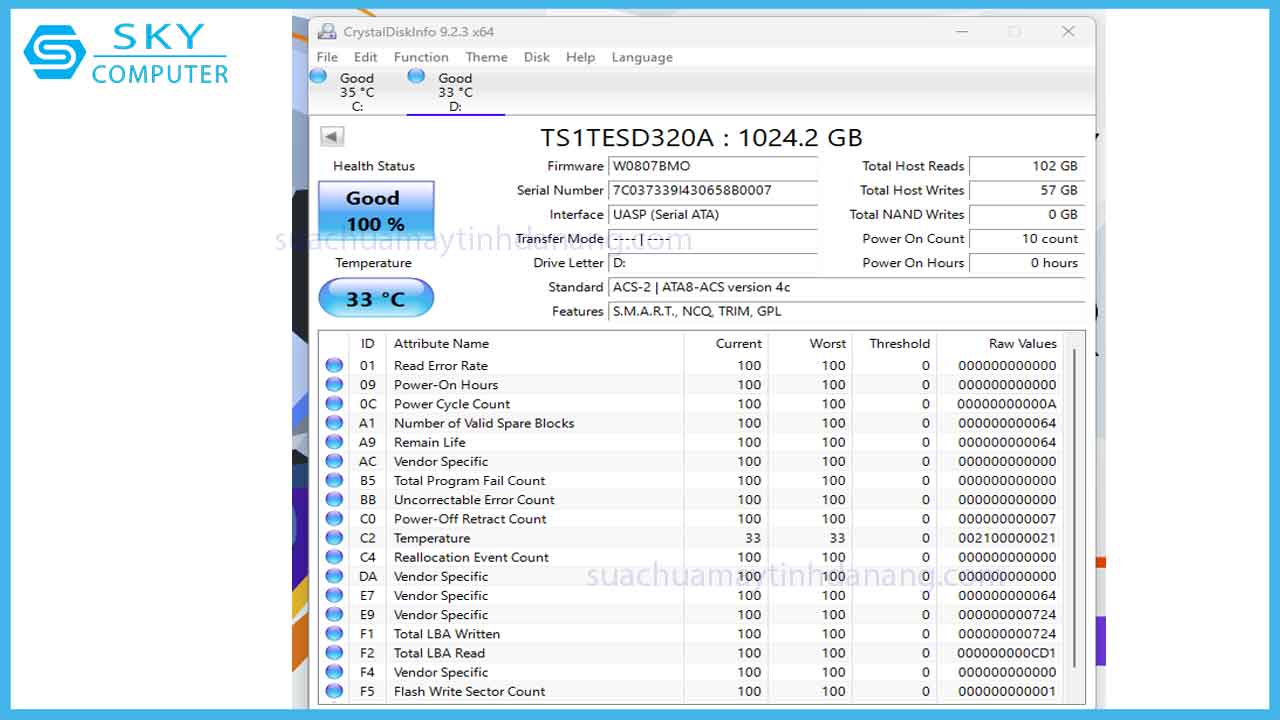Click the back arrow navigation button
Viewport: 1280px width, 720px height.
pyautogui.click(x=330, y=134)
